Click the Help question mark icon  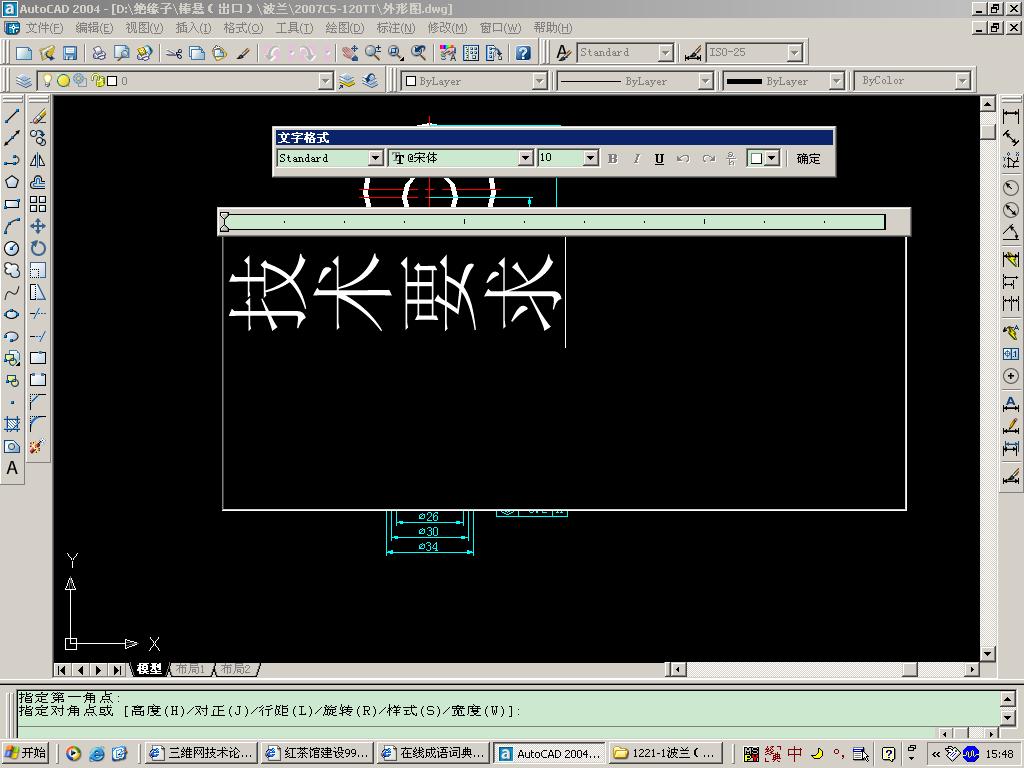click(x=523, y=53)
